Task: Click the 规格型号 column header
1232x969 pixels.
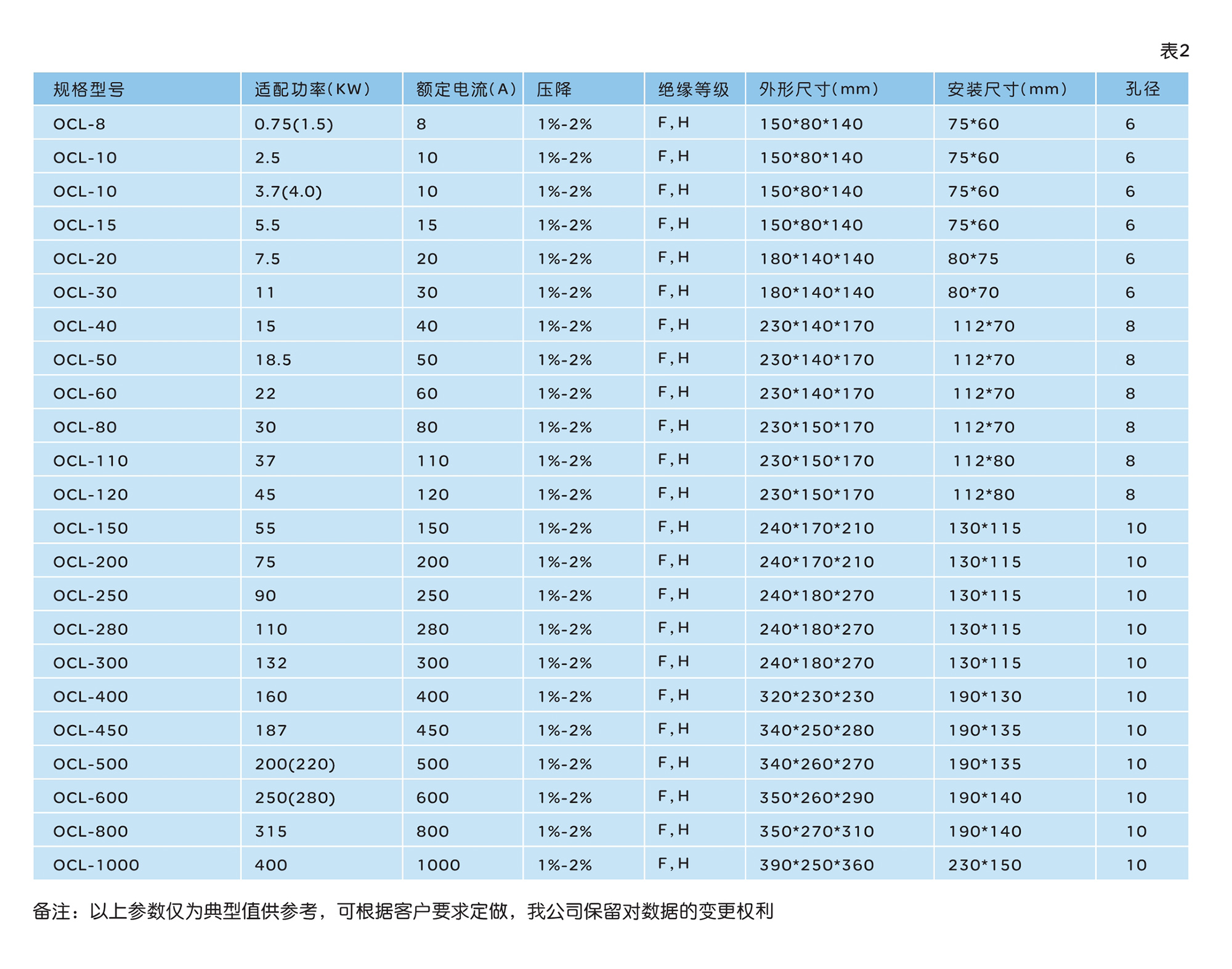Action: click(x=89, y=89)
